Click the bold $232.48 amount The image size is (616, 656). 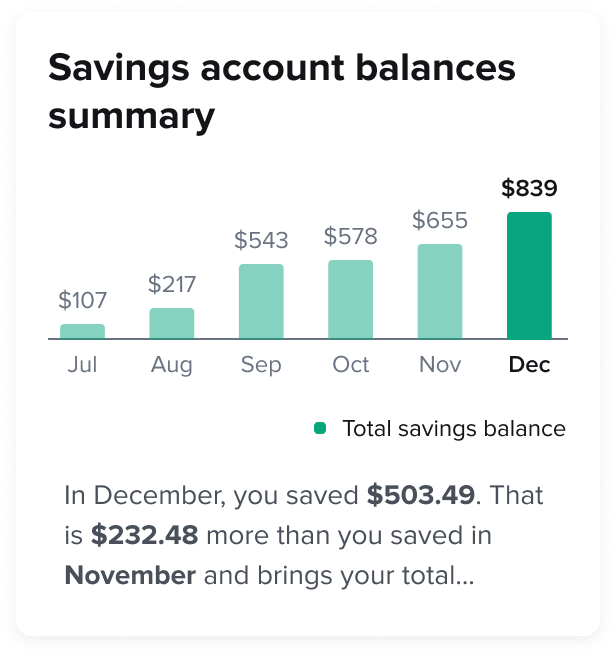click(145, 535)
